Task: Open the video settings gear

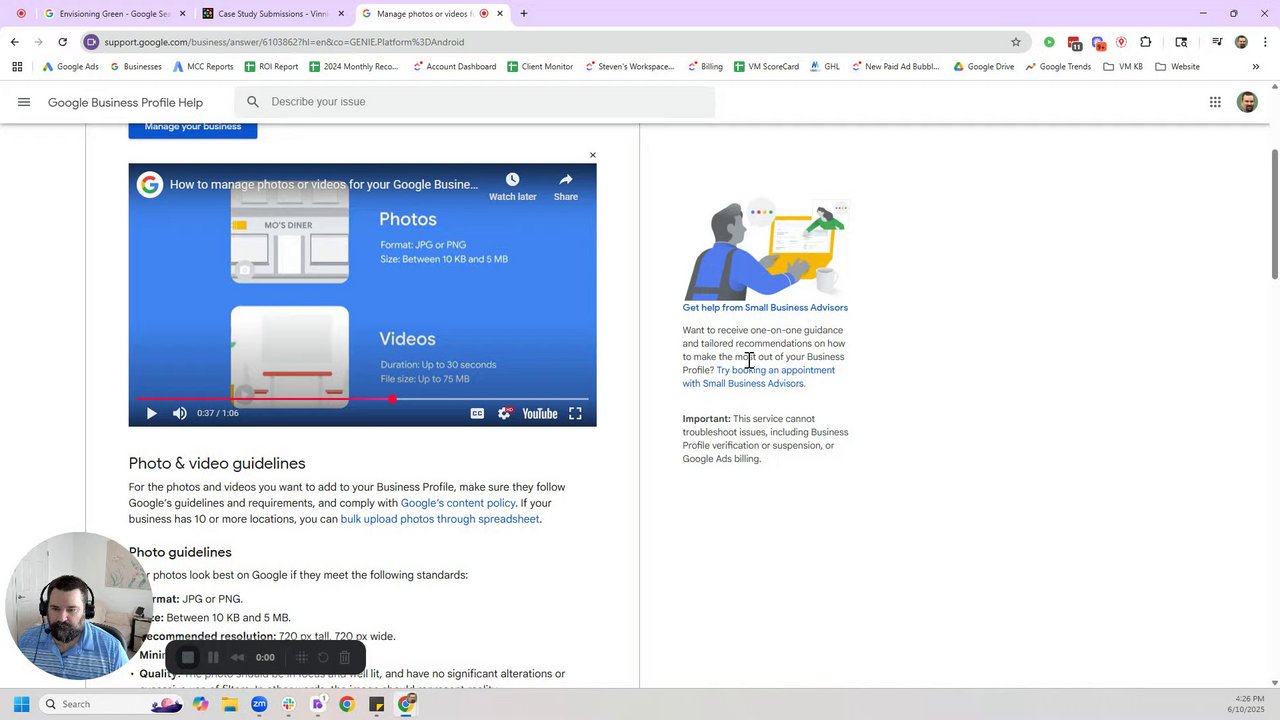Action: [504, 413]
